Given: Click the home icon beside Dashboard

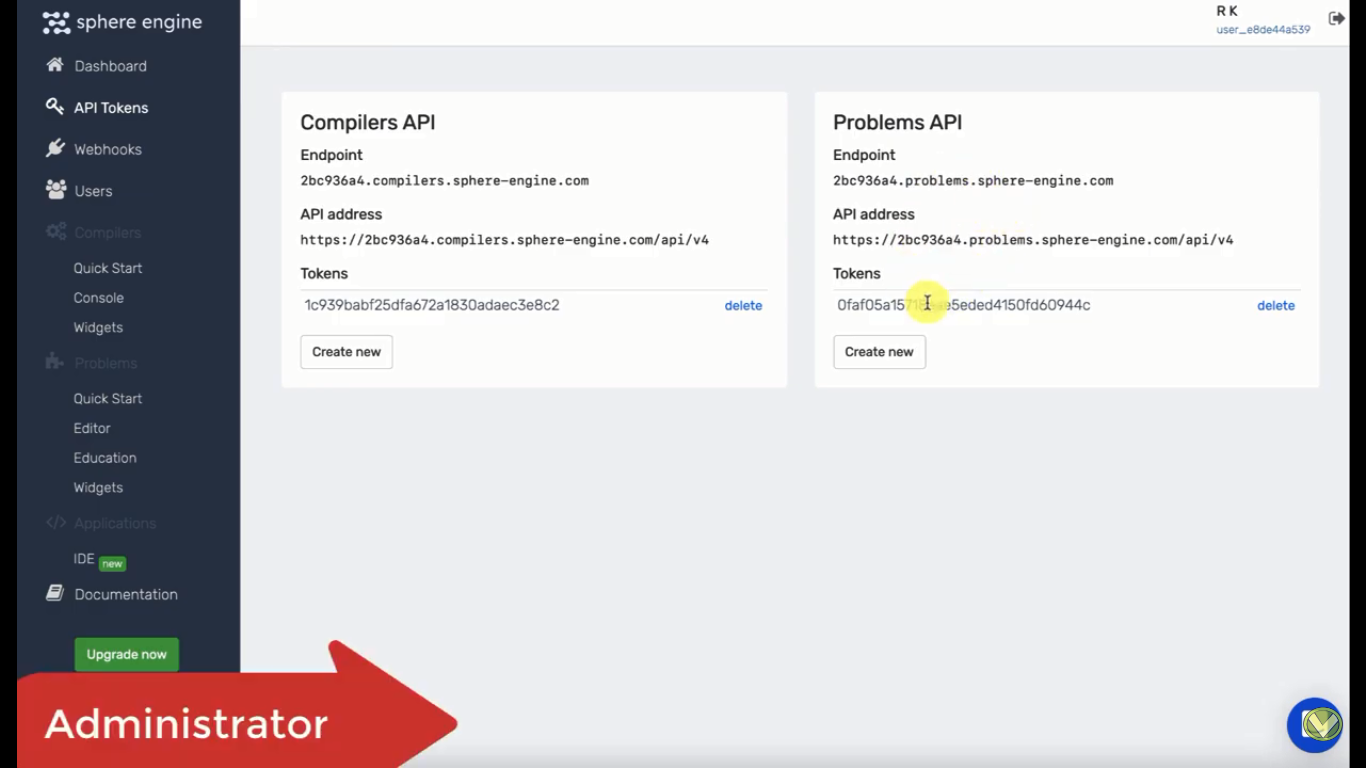Looking at the screenshot, I should coord(55,65).
